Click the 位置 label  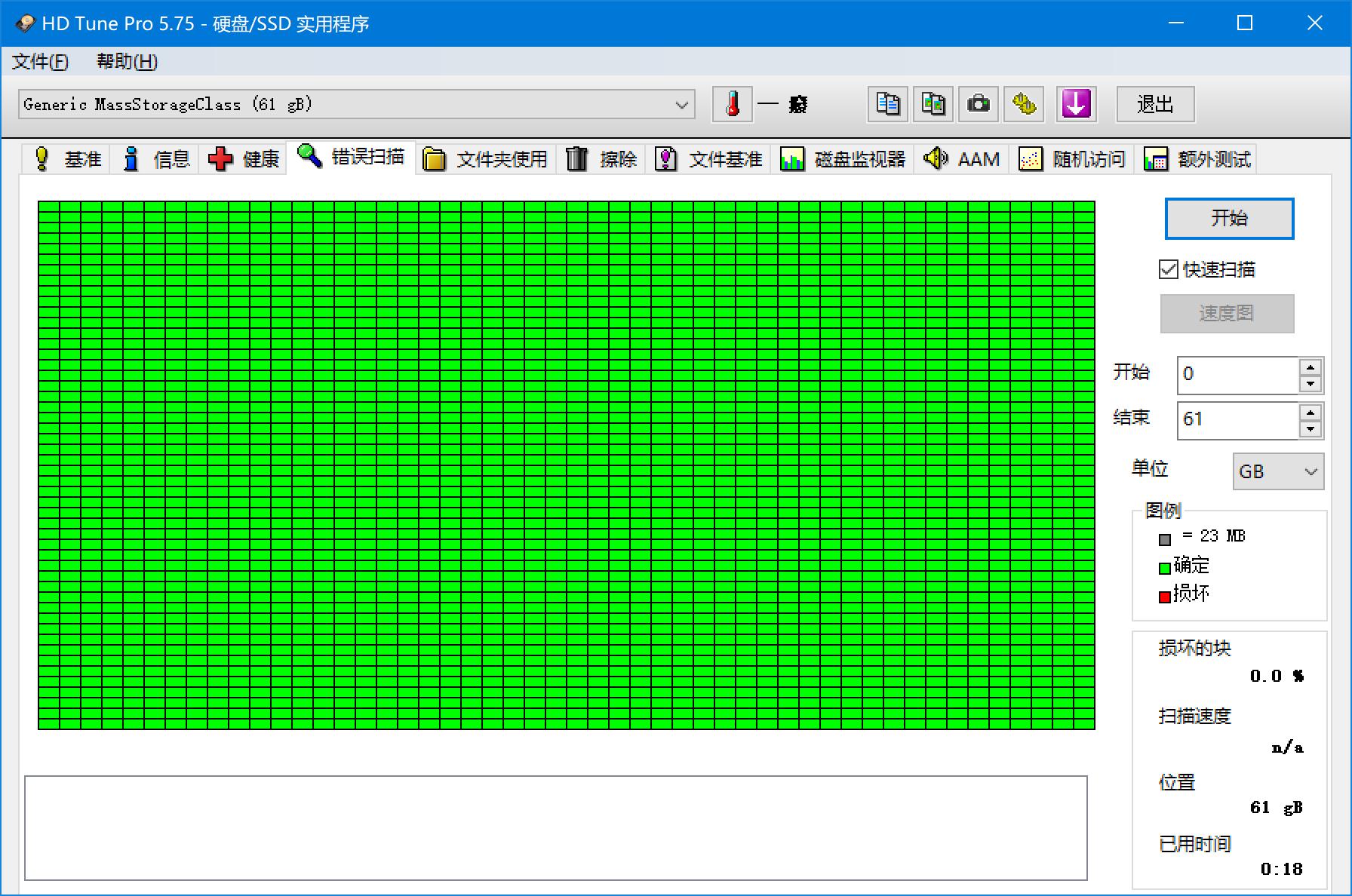[x=1177, y=782]
